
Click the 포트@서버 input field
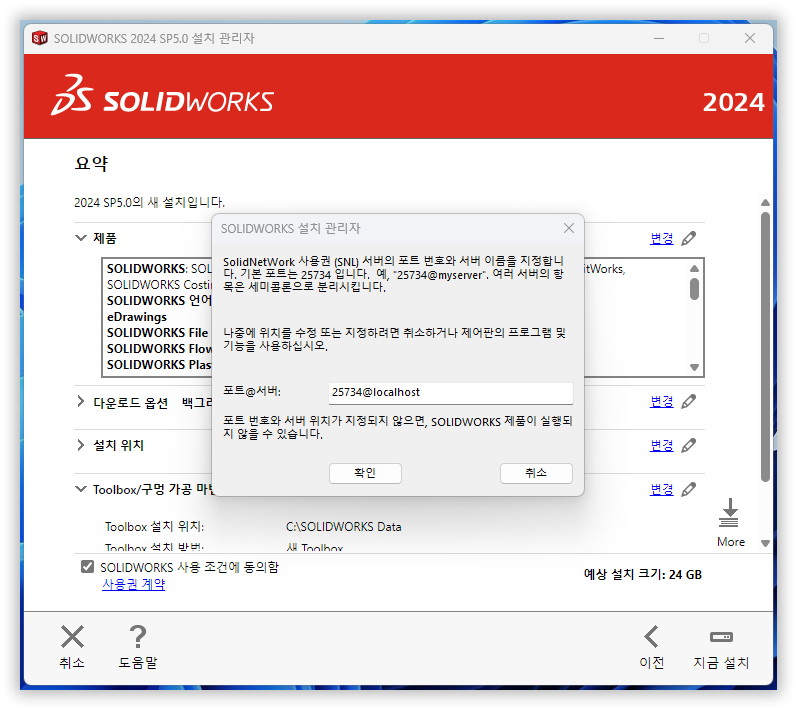pyautogui.click(x=450, y=393)
